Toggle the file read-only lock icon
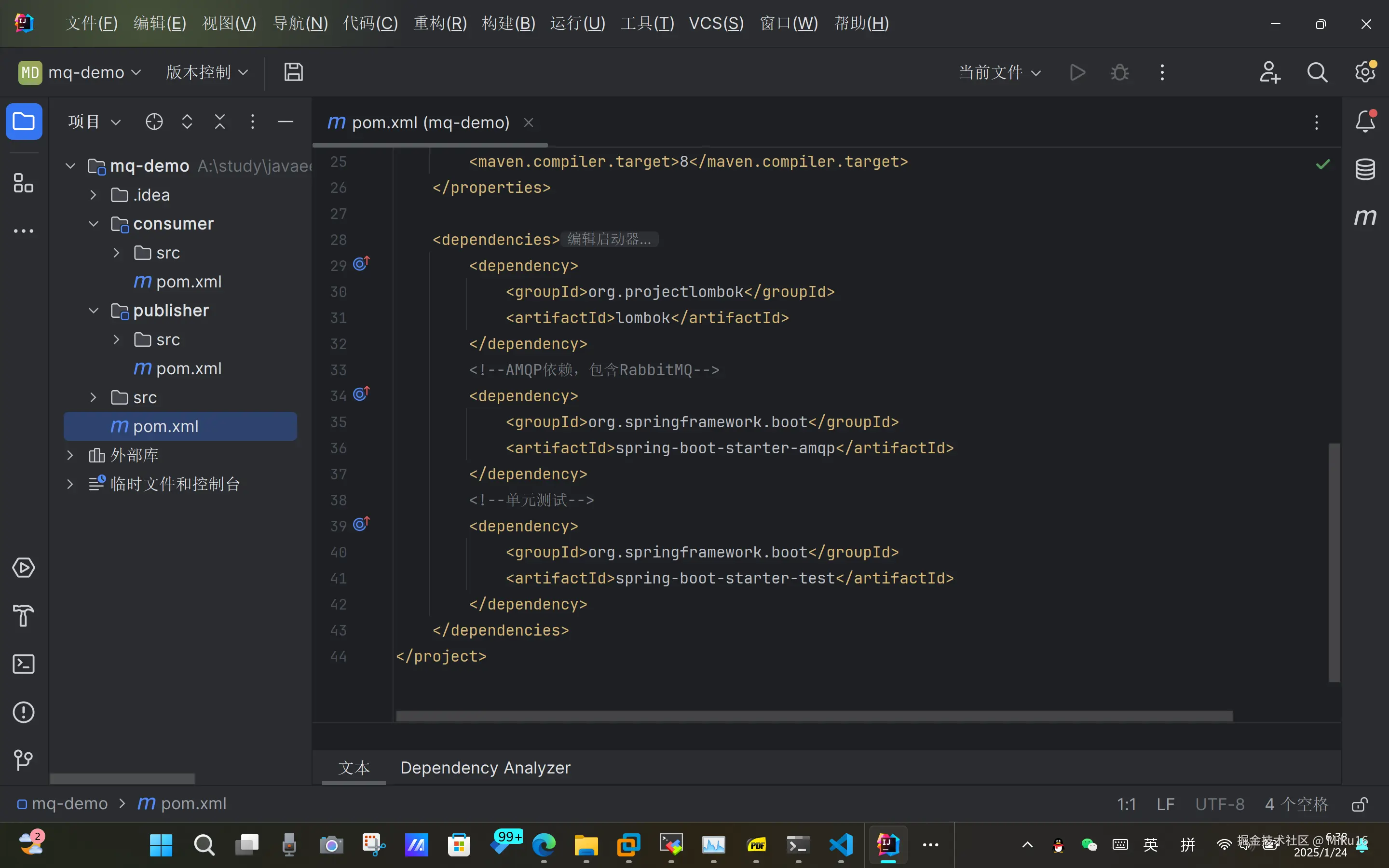 click(x=1360, y=804)
